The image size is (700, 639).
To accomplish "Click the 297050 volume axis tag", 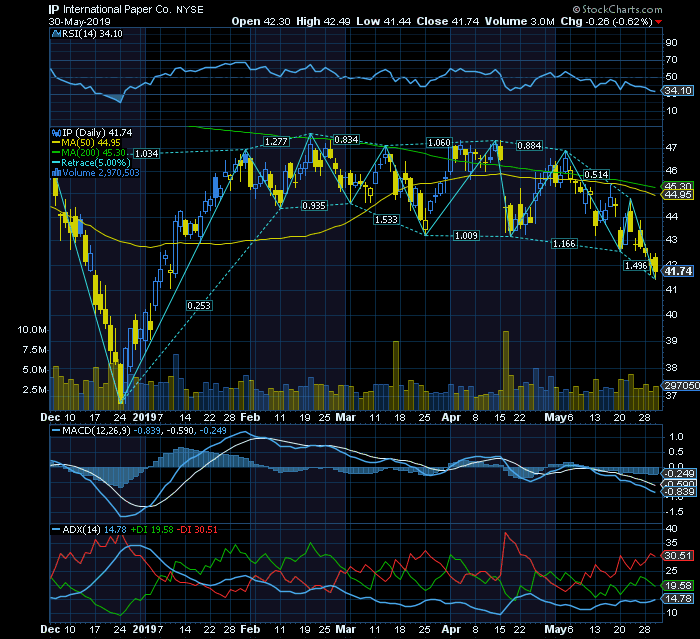I will click(681, 385).
